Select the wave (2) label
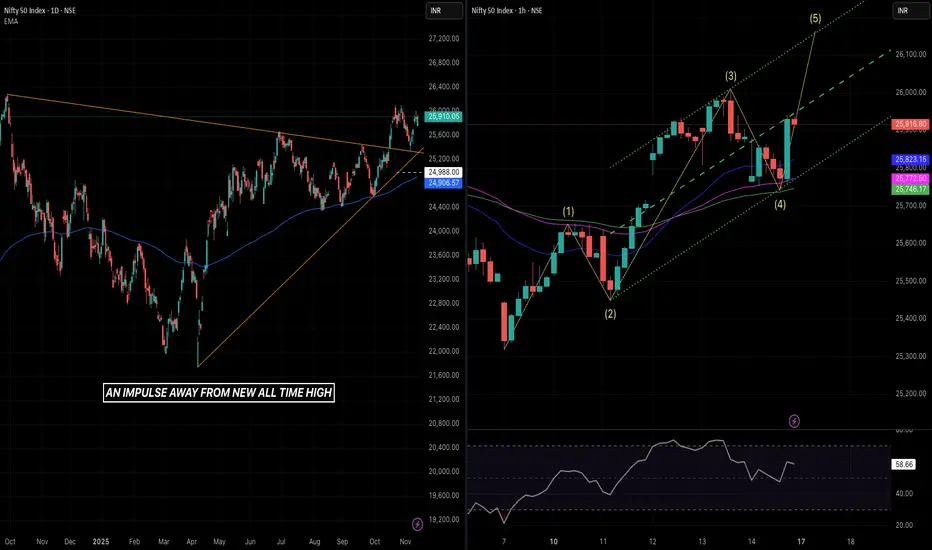The height and width of the screenshot is (550, 932). tap(610, 314)
